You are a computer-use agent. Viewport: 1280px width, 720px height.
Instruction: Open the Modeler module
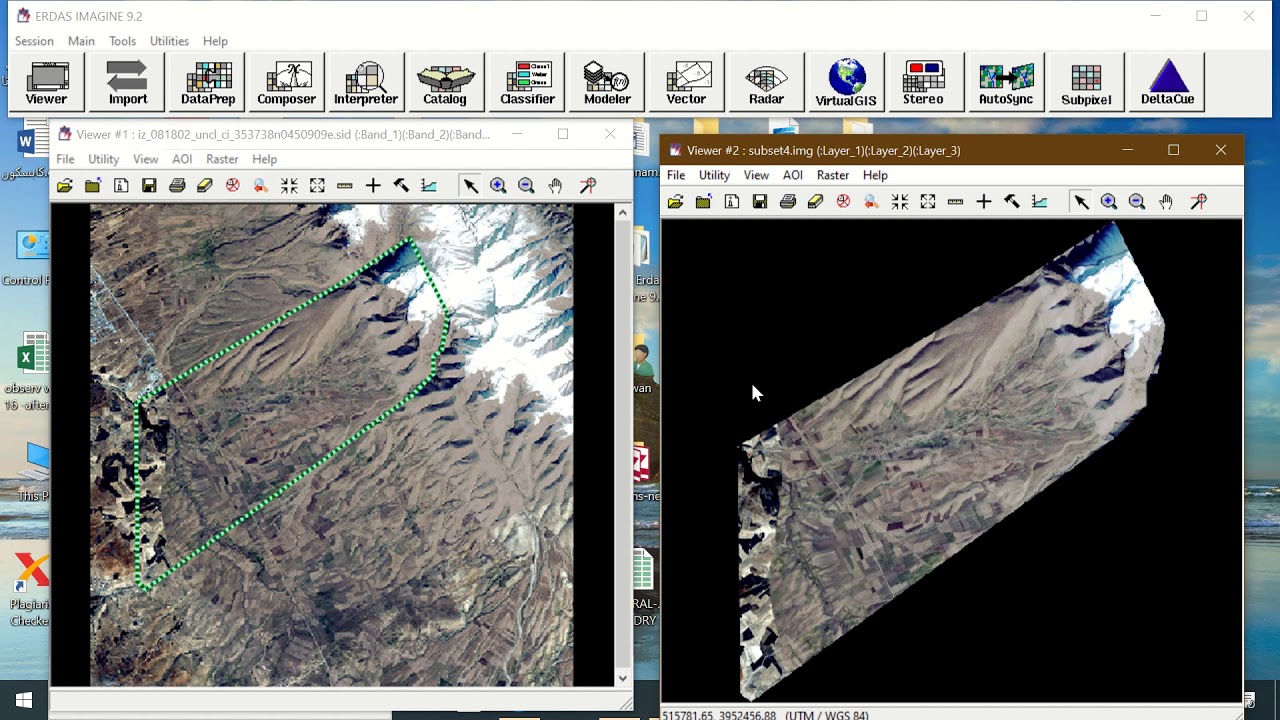tap(607, 82)
